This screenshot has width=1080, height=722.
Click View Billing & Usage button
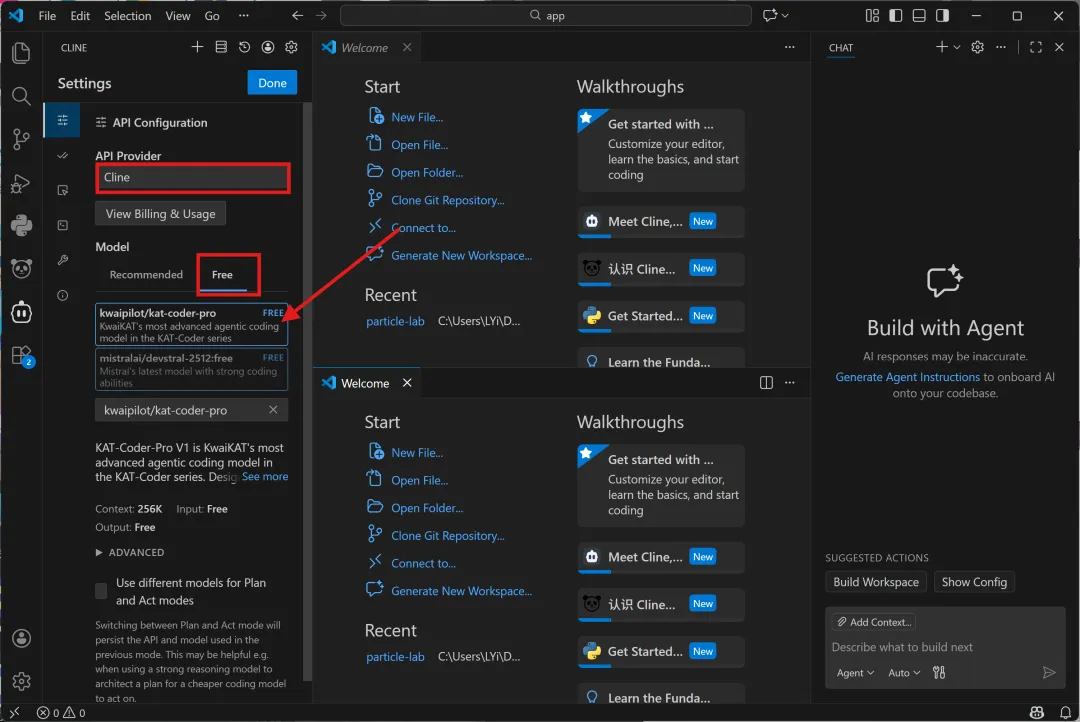pos(160,214)
